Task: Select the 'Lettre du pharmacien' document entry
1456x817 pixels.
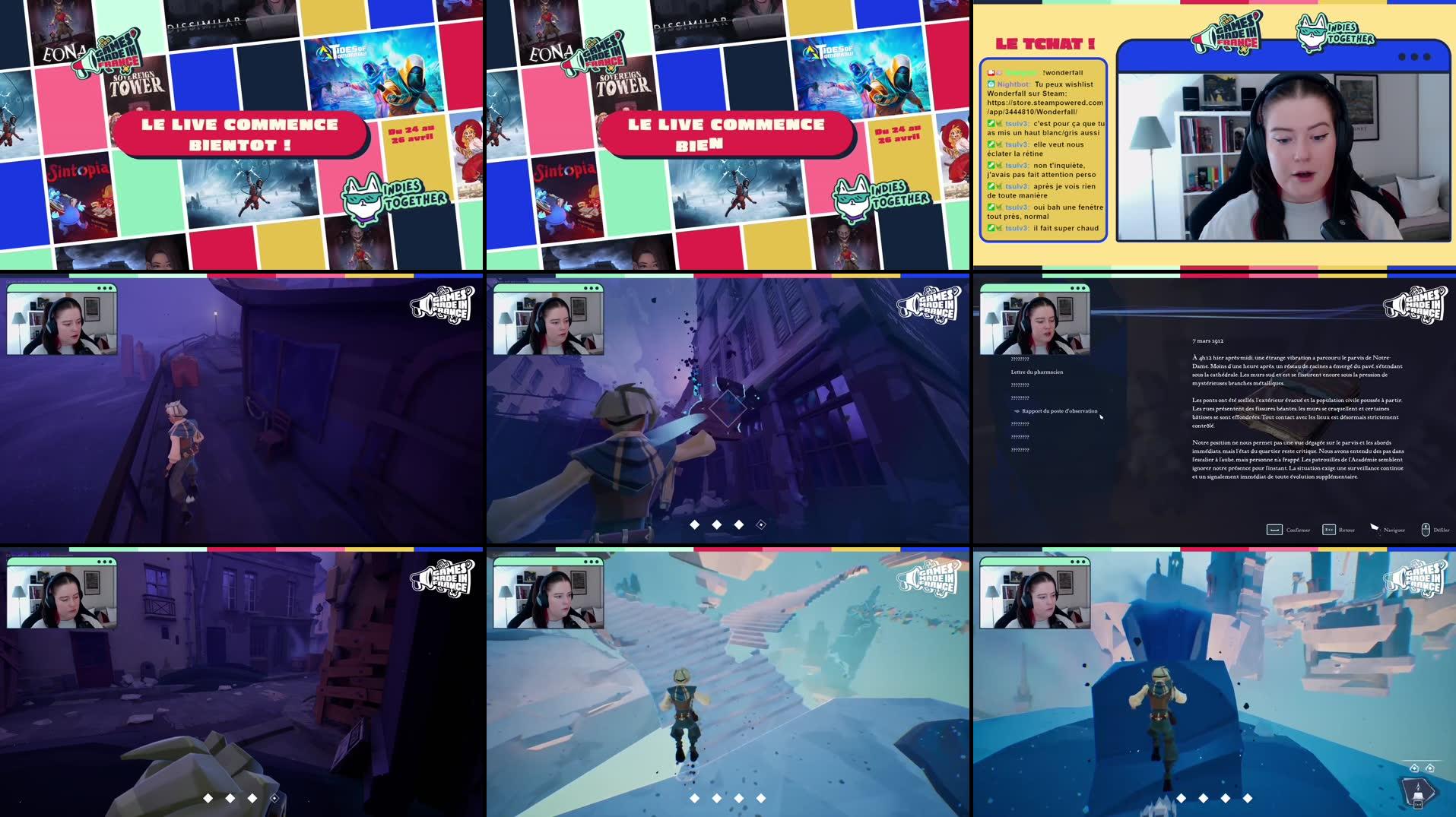Action: point(1036,372)
